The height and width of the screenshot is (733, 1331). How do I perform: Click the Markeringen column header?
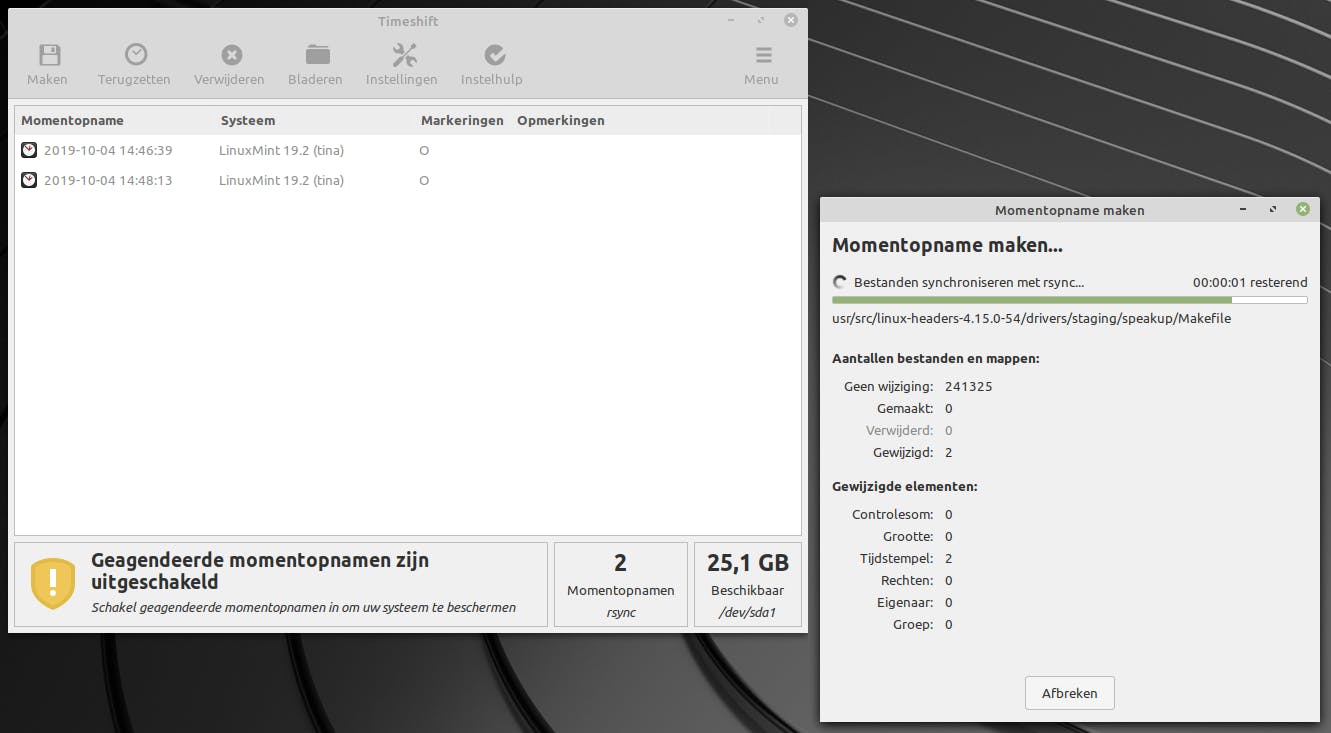[462, 121]
